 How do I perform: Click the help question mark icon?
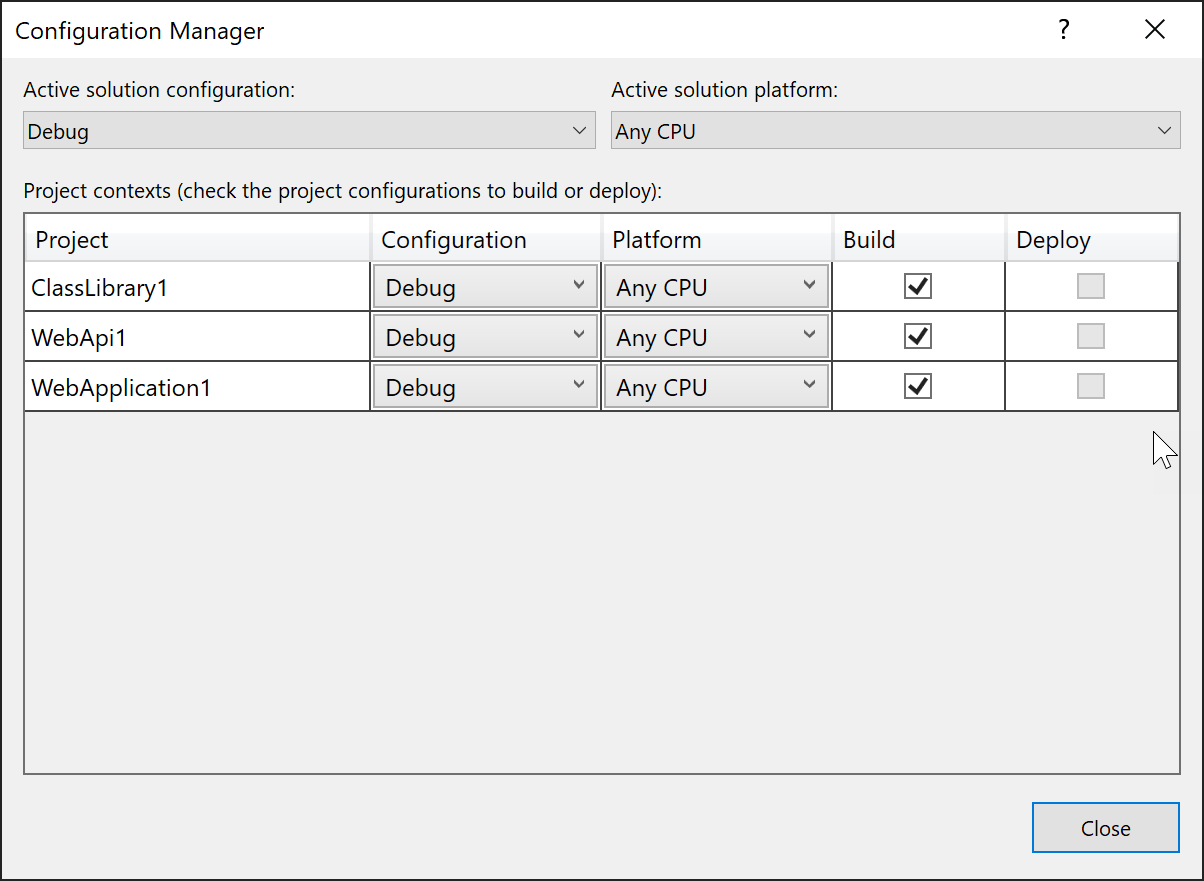(1063, 30)
